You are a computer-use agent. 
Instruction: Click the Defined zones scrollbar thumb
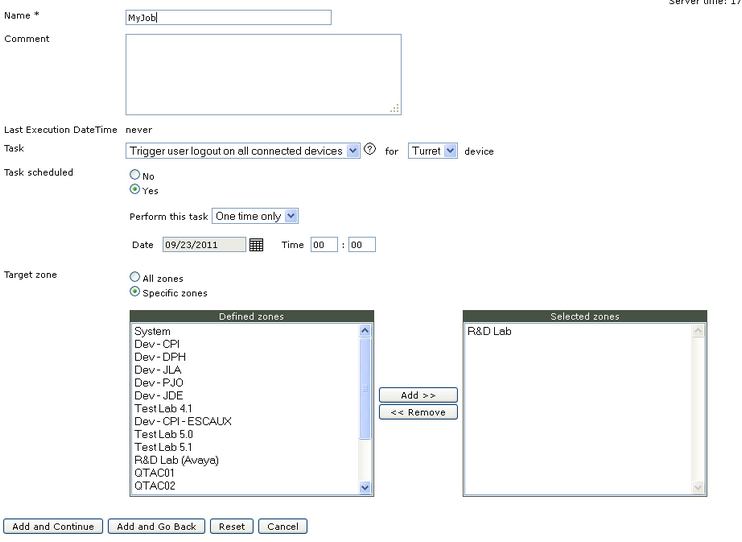pyautogui.click(x=365, y=389)
